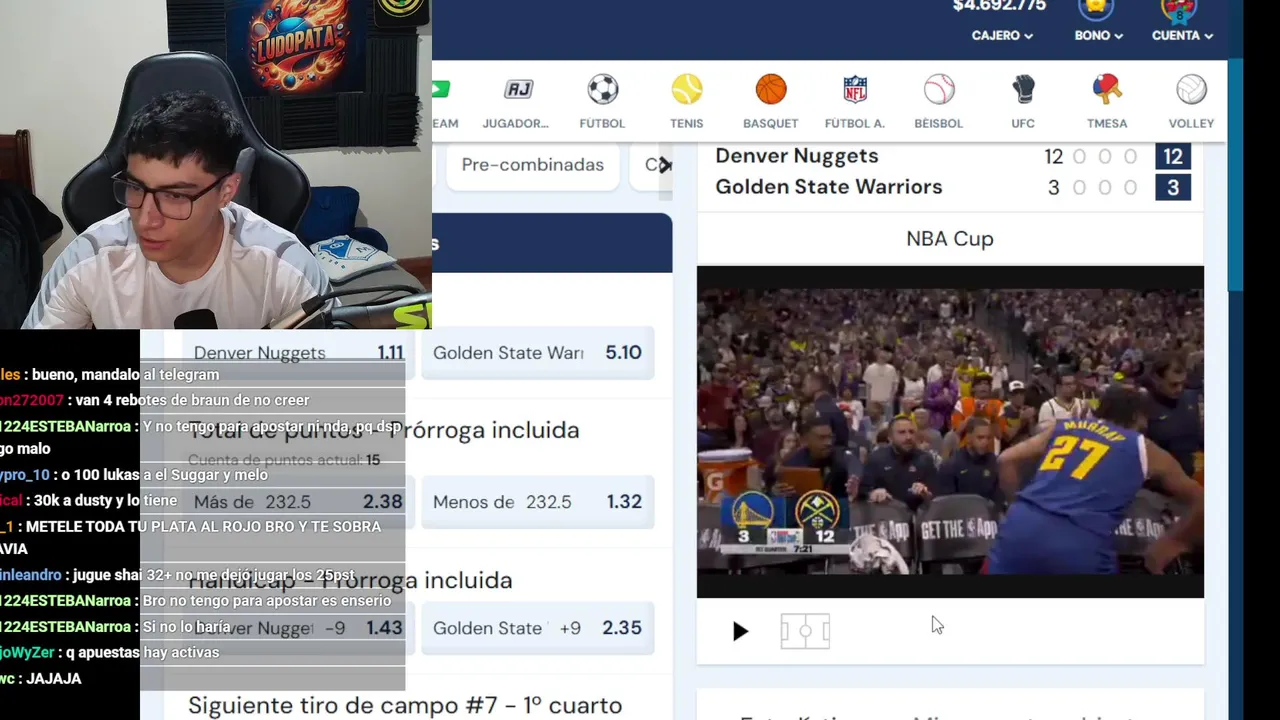1280x720 pixels.
Task: Click the Golden State Warriors scoreboard row
Action: point(950,187)
